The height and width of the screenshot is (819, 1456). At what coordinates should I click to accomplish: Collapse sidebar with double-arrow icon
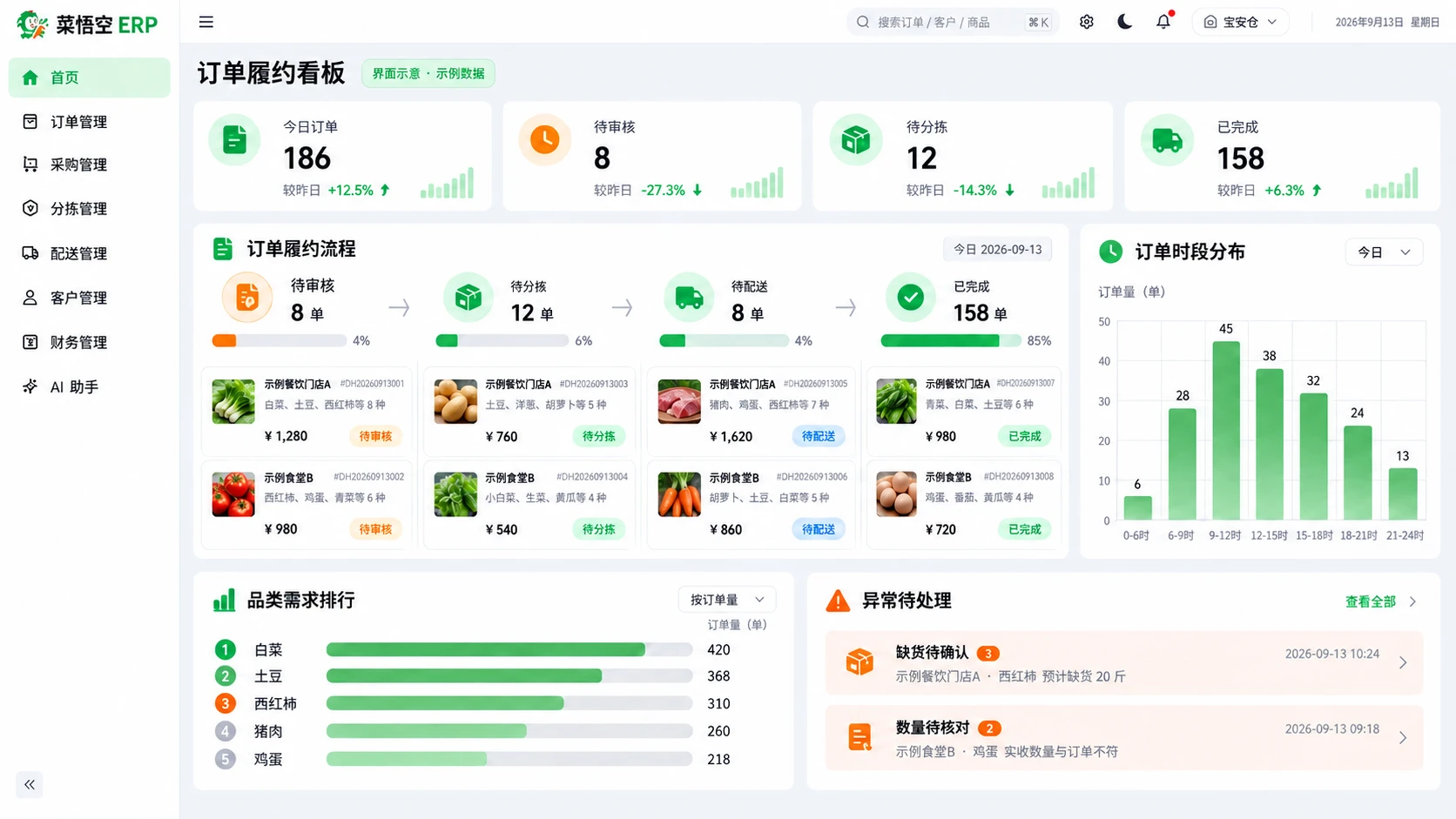(30, 784)
